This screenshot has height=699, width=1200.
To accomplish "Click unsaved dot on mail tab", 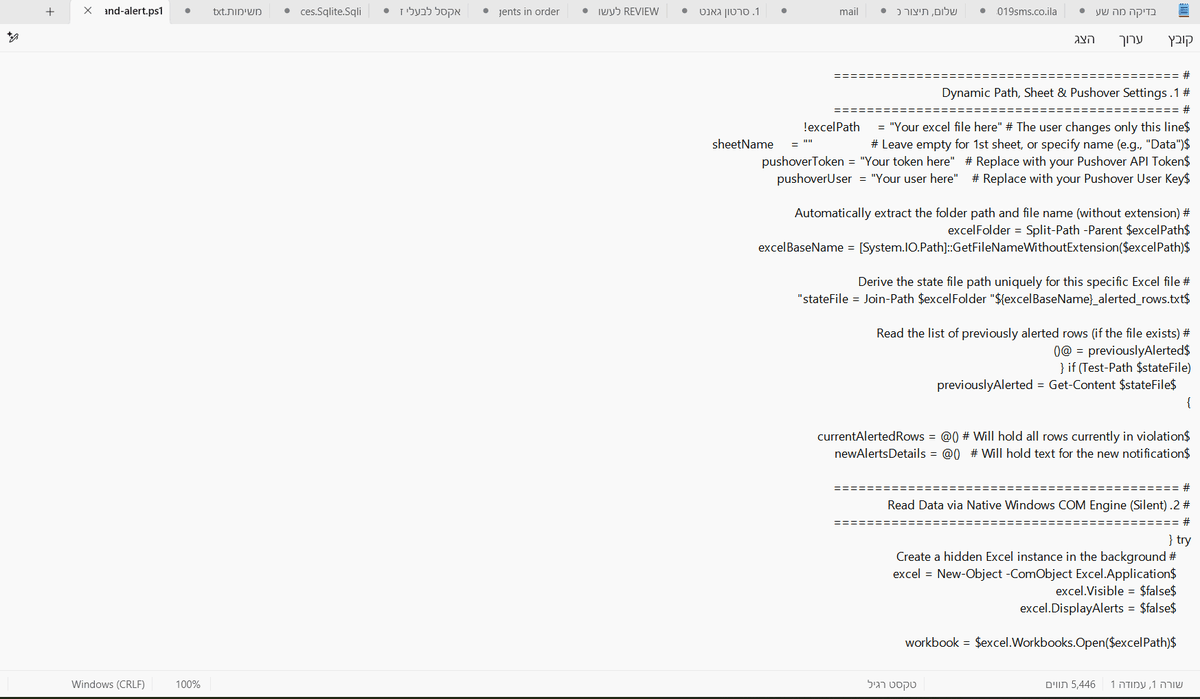I will click(x=784, y=12).
